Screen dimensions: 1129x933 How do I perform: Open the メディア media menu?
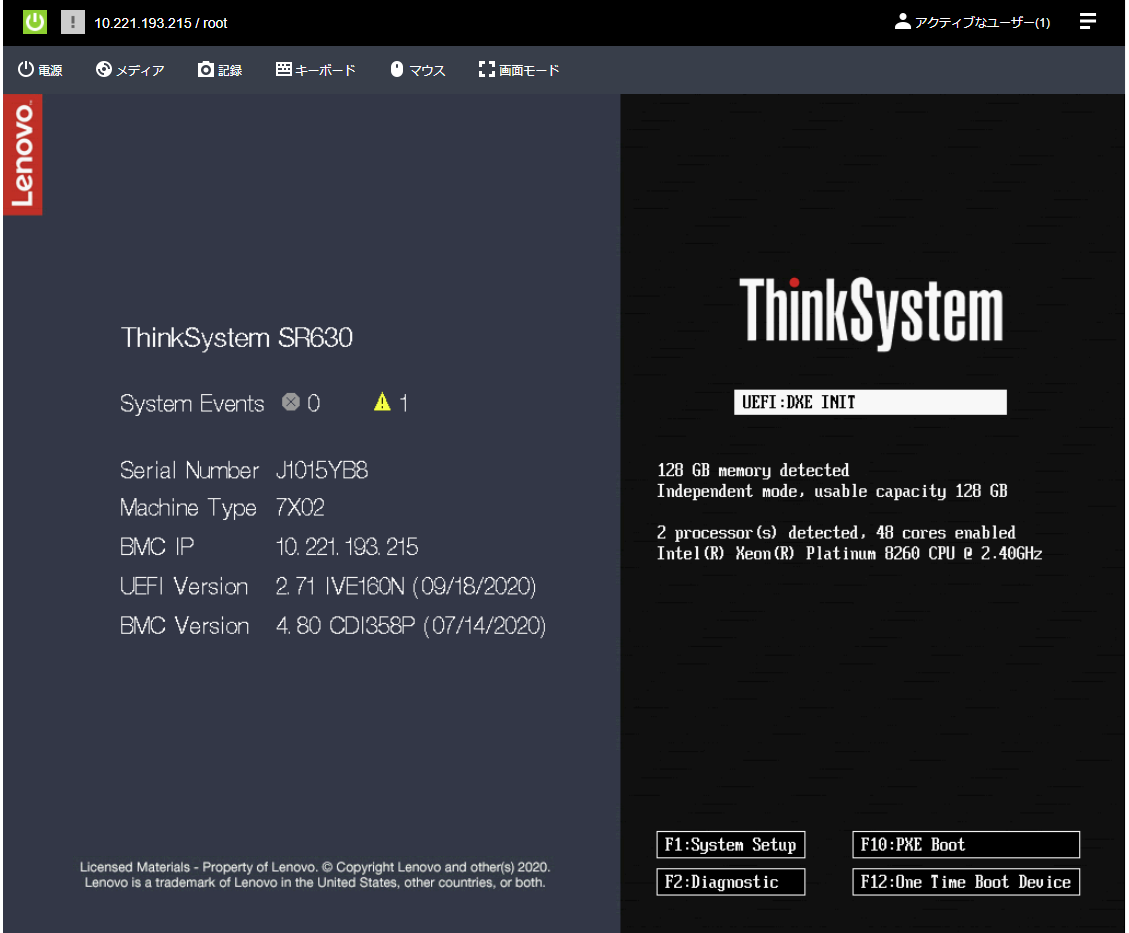(x=130, y=70)
